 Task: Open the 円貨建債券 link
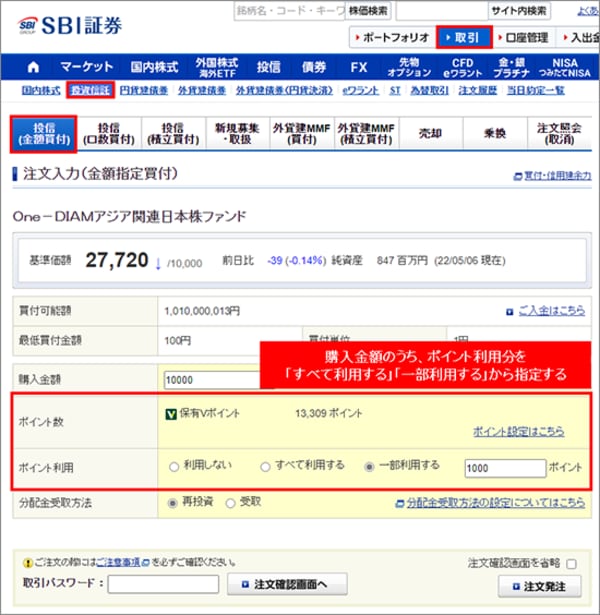[144, 91]
